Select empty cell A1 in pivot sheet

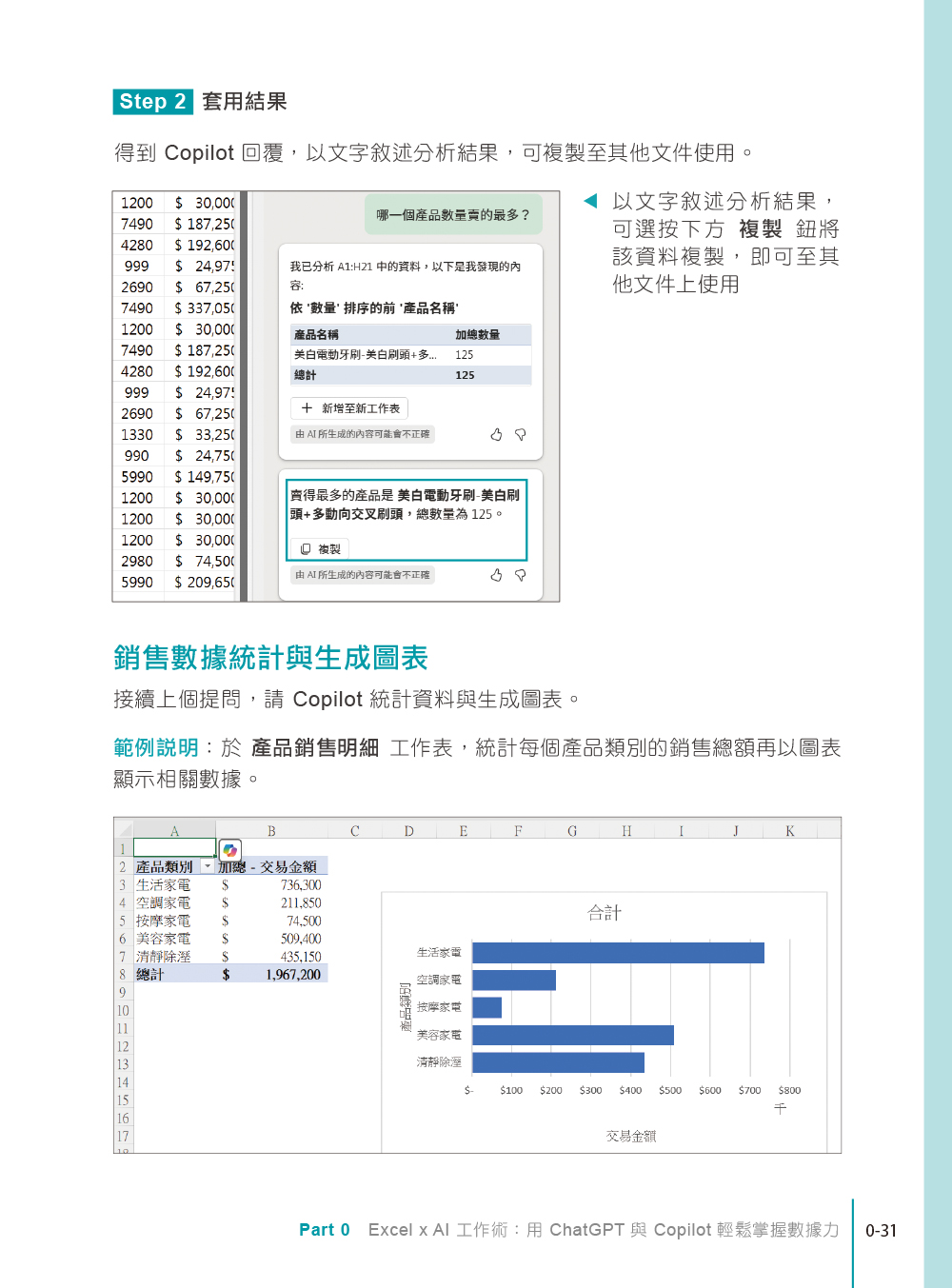pyautogui.click(x=174, y=847)
